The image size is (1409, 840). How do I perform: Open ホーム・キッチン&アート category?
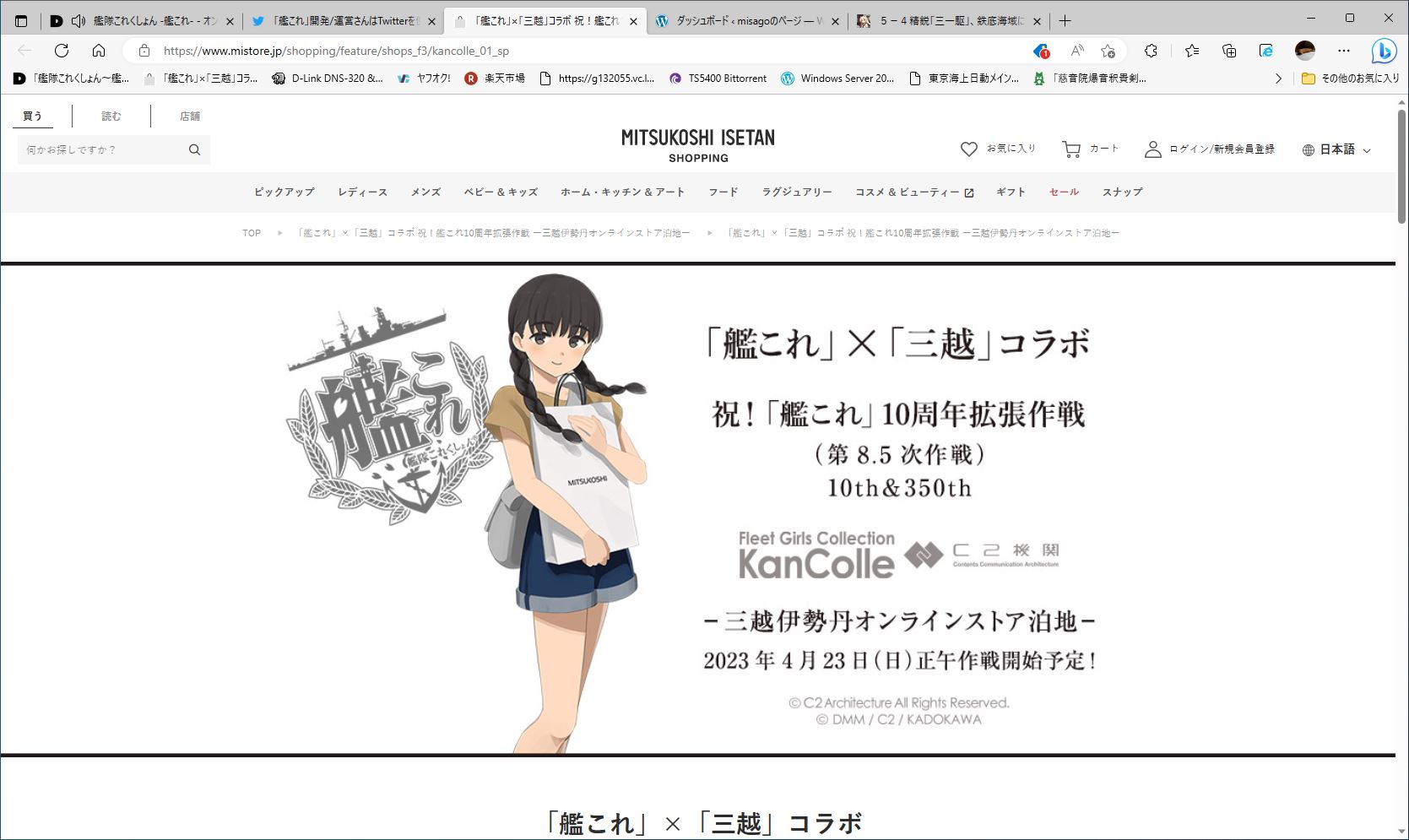623,192
